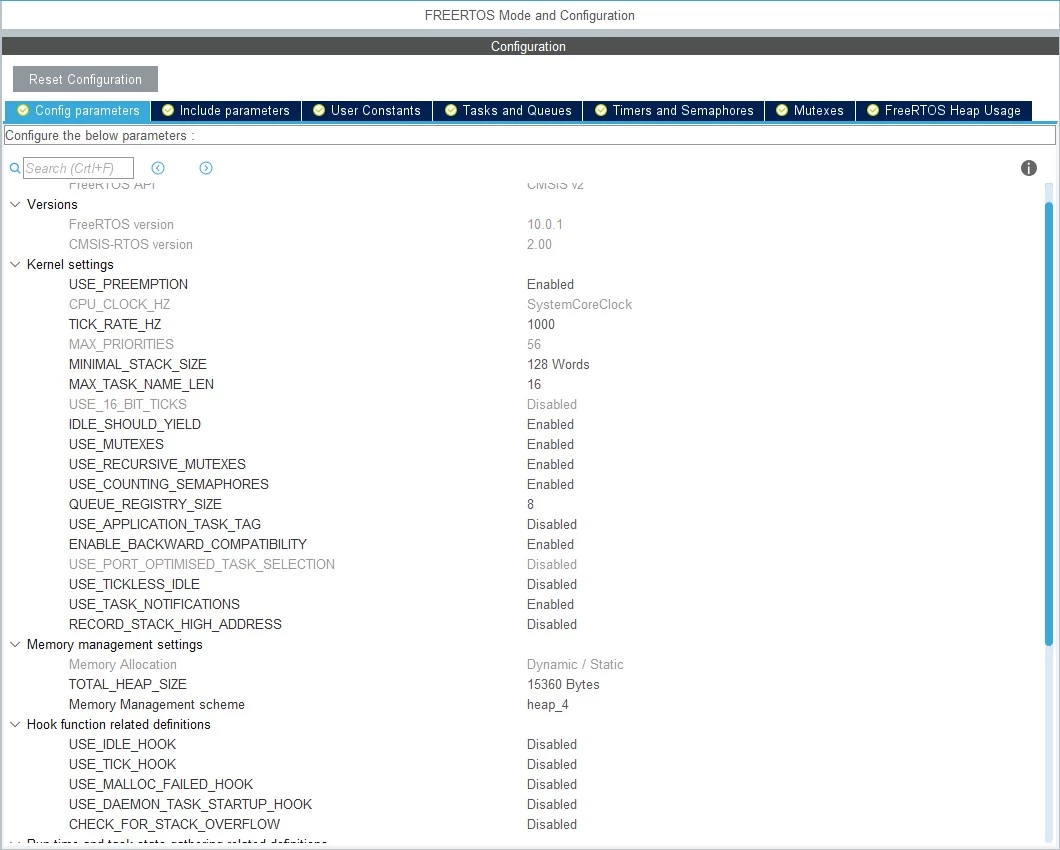Change USE_MALLOC_FAILED_HOOK Disabled value

tap(552, 784)
